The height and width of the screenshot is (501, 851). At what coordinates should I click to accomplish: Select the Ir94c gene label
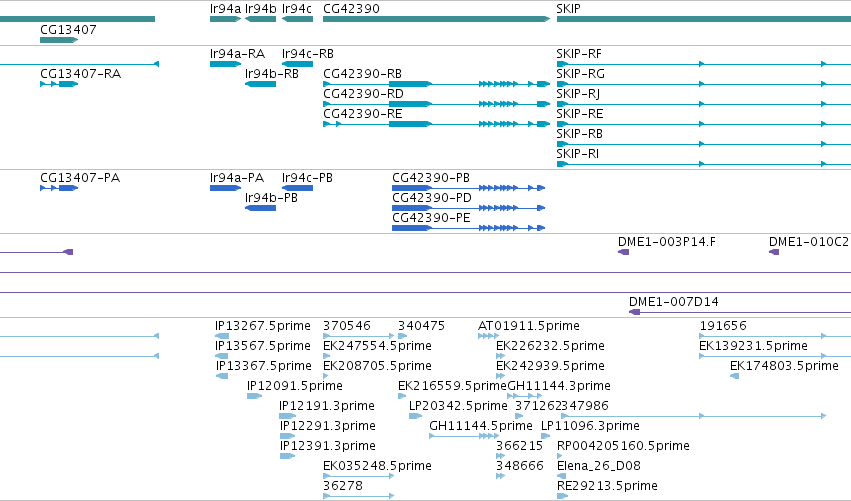pyautogui.click(x=297, y=9)
